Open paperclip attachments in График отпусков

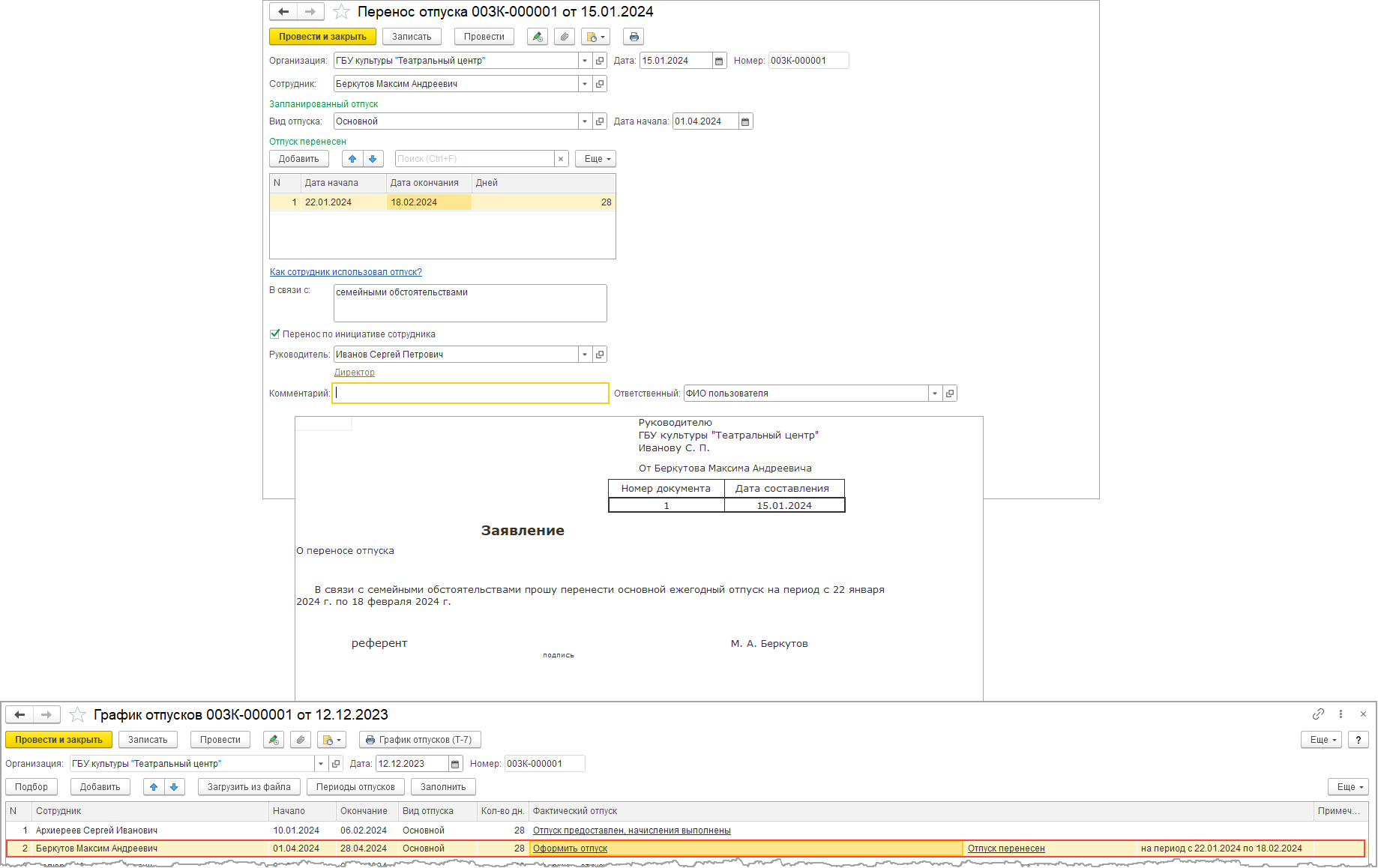tap(301, 740)
